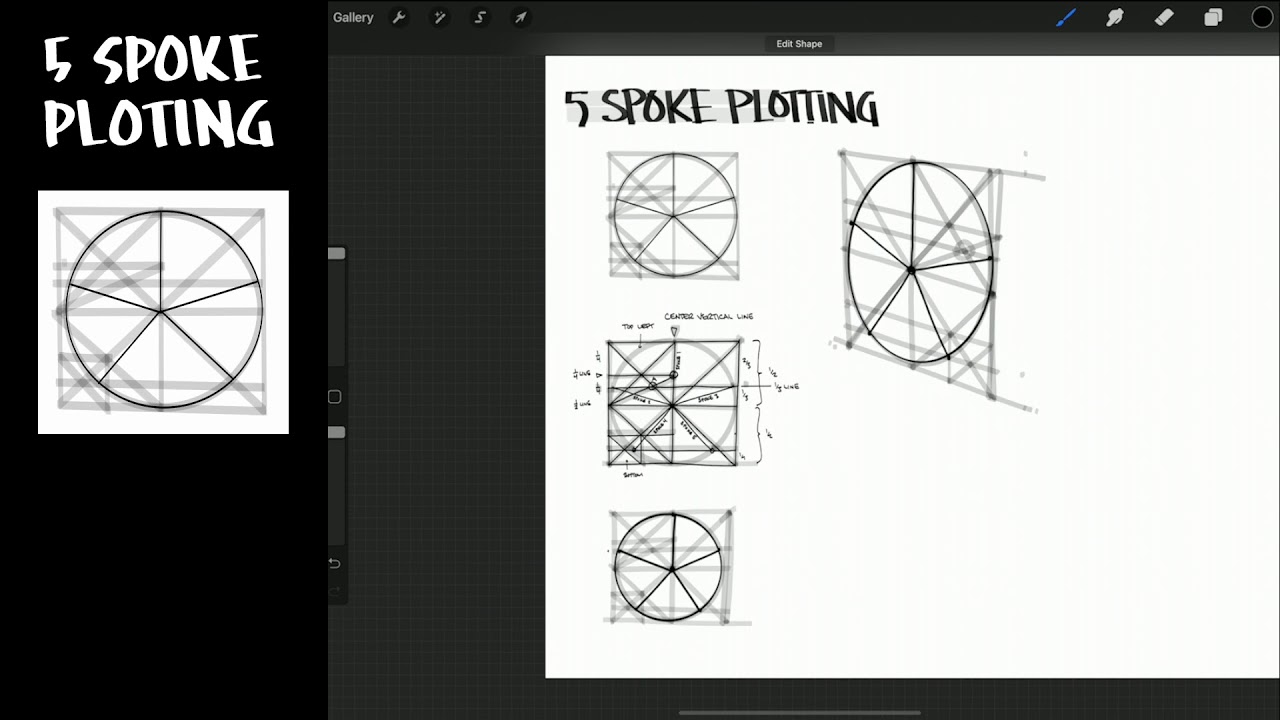Open the Actions wrench menu
The width and height of the screenshot is (1280, 720).
[x=399, y=17]
